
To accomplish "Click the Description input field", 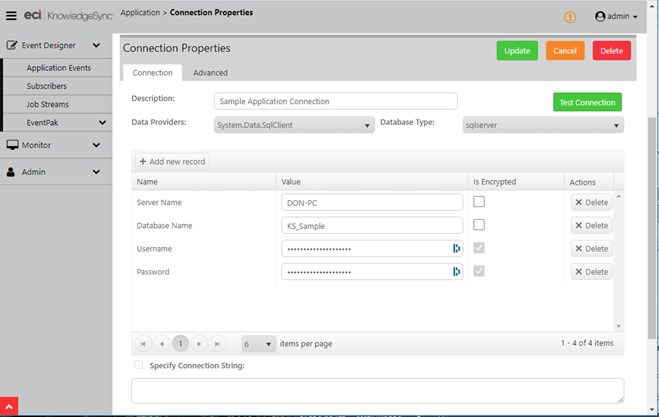I will point(335,101).
